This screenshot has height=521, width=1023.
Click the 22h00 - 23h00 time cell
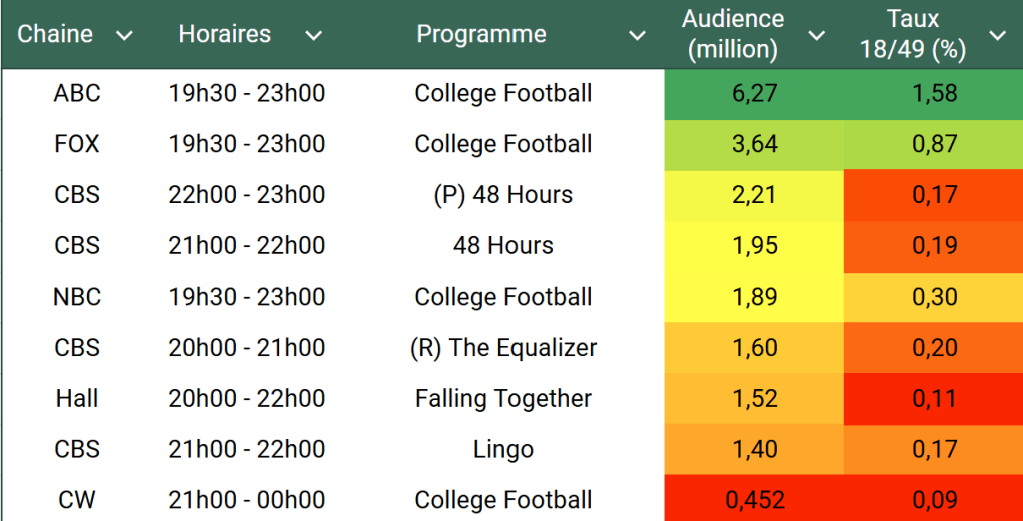[247, 195]
